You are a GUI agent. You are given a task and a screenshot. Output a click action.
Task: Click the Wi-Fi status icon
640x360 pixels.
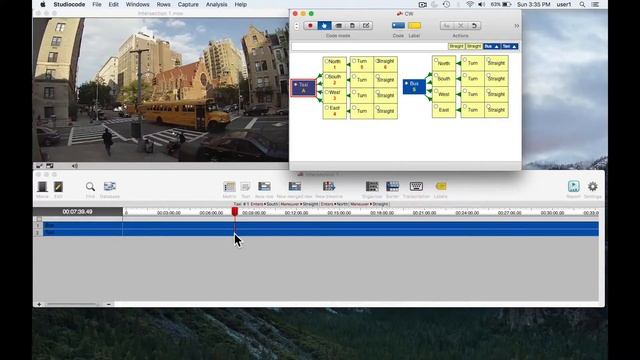pos(470,4)
